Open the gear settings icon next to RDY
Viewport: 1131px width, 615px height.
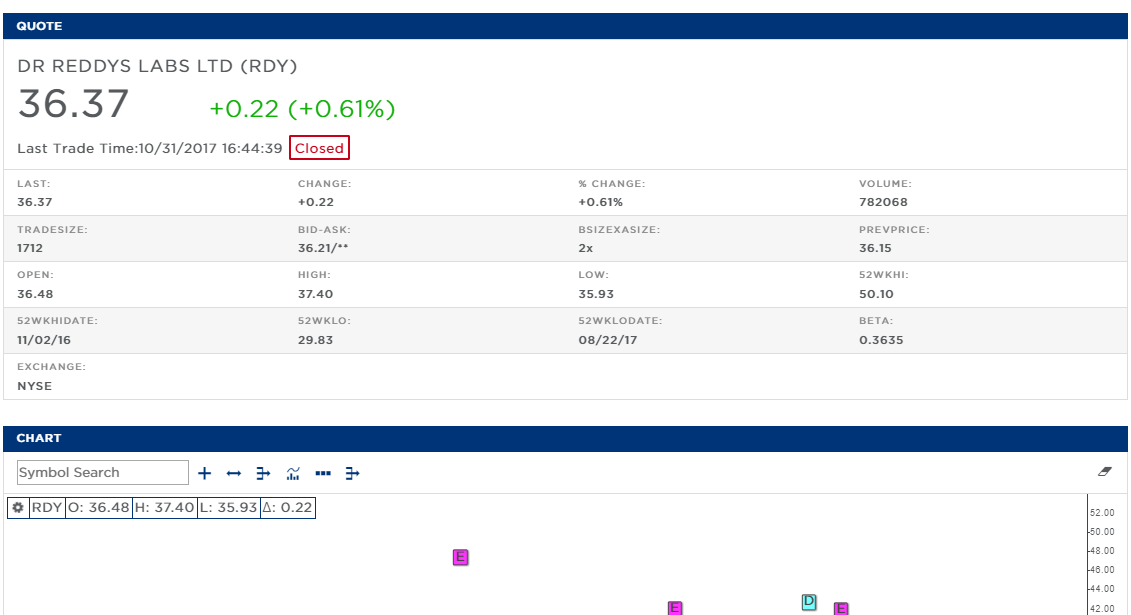tap(18, 507)
